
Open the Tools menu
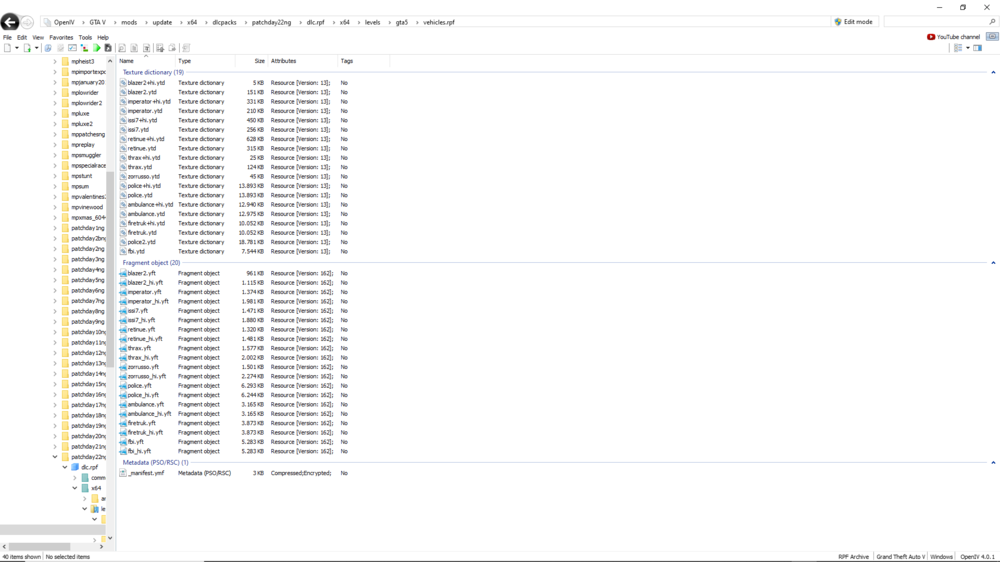coord(85,38)
